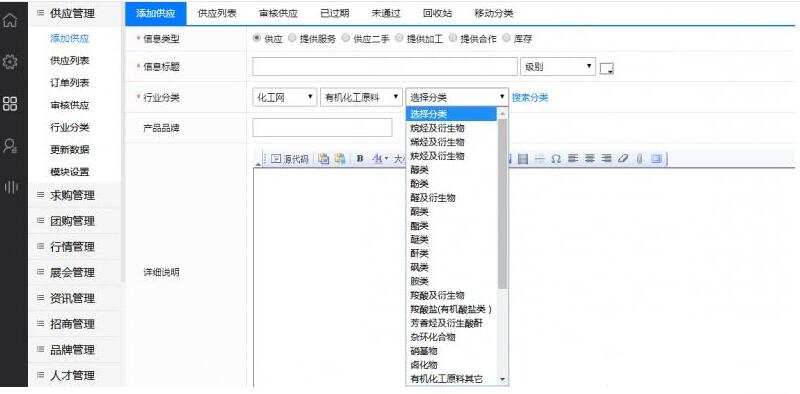
Task: Open the 有机化工原料 dropdown
Action: tap(361, 97)
